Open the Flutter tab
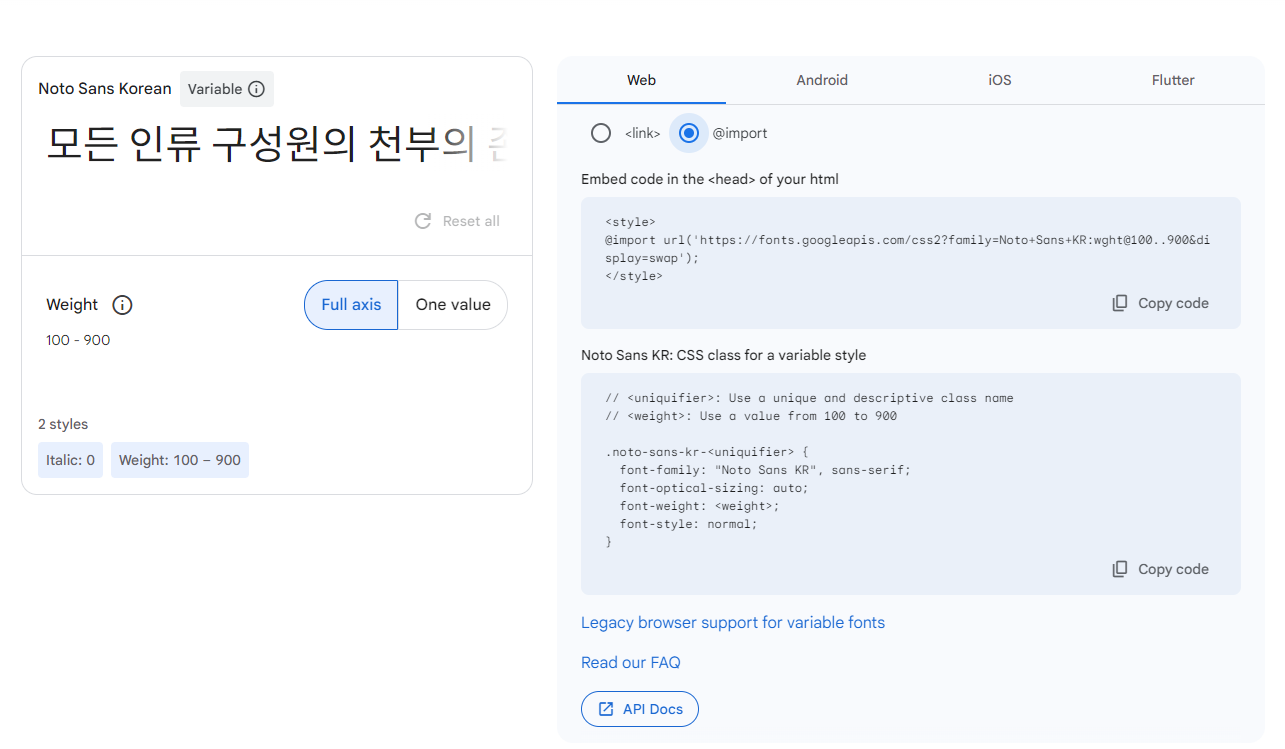 tap(1173, 80)
